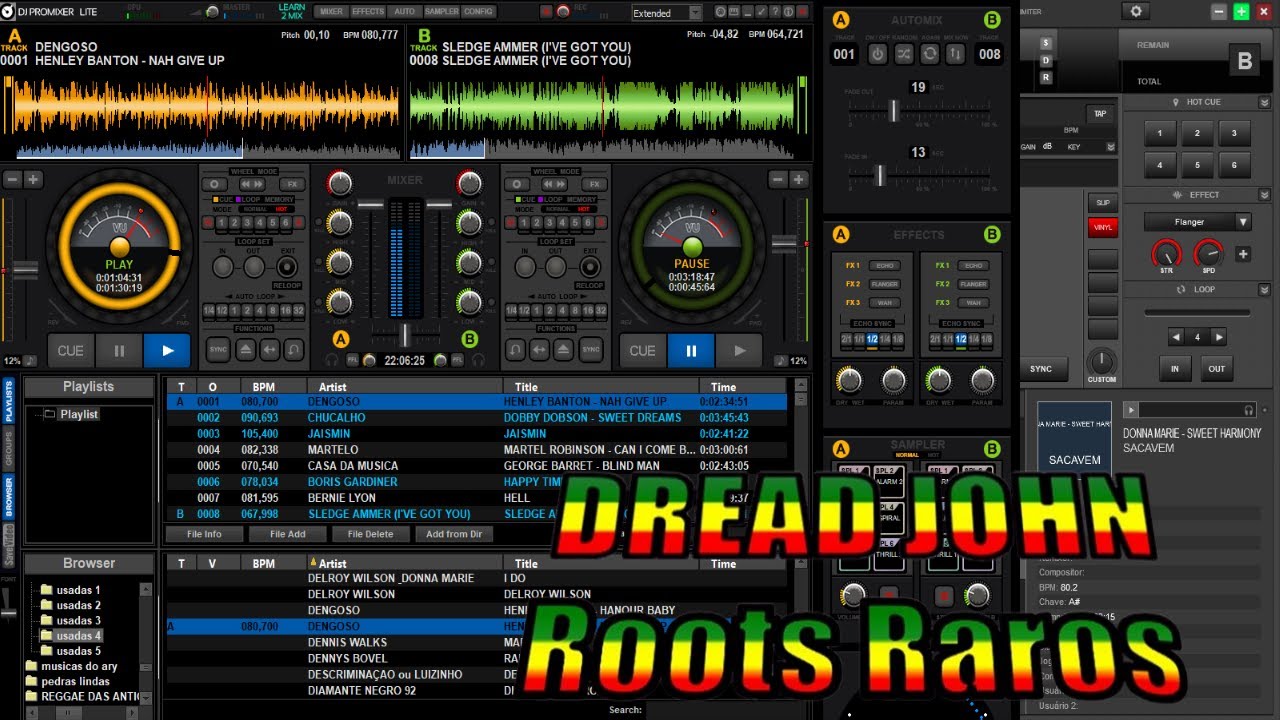The height and width of the screenshot is (720, 1280).
Task: Click the mixer crossfader handle
Action: point(405,335)
